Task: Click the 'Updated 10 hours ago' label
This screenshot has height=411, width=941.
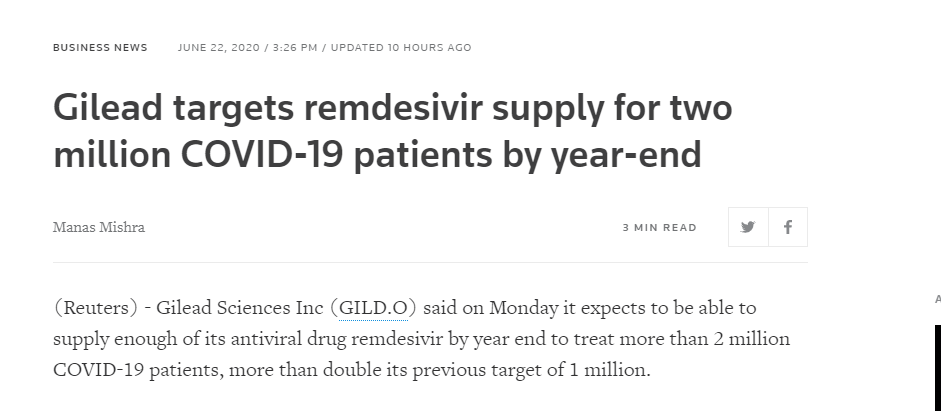Action: click(401, 48)
